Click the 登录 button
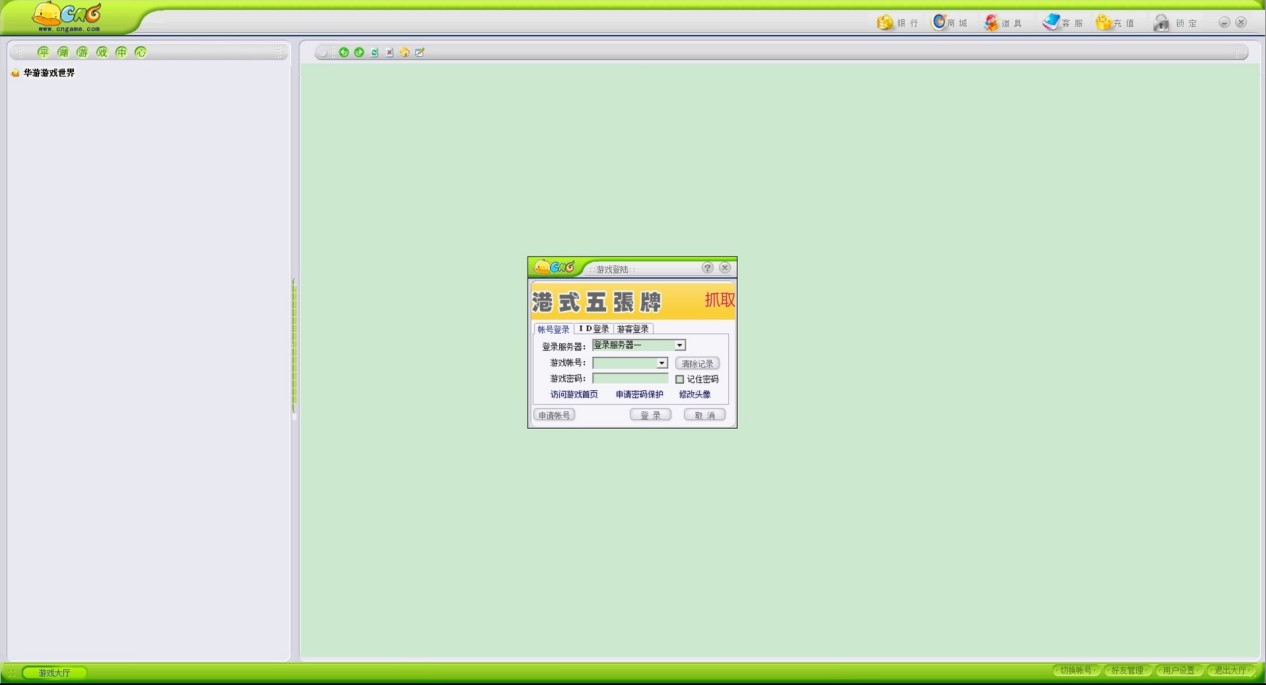Image resolution: width=1266 pixels, height=685 pixels. pos(650,415)
